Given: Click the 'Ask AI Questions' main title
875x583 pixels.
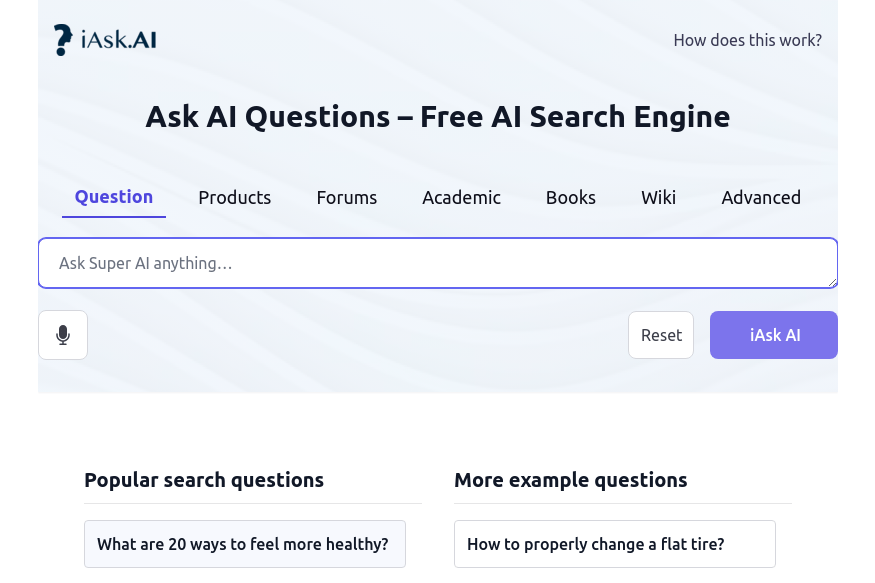Looking at the screenshot, I should click(x=438, y=117).
